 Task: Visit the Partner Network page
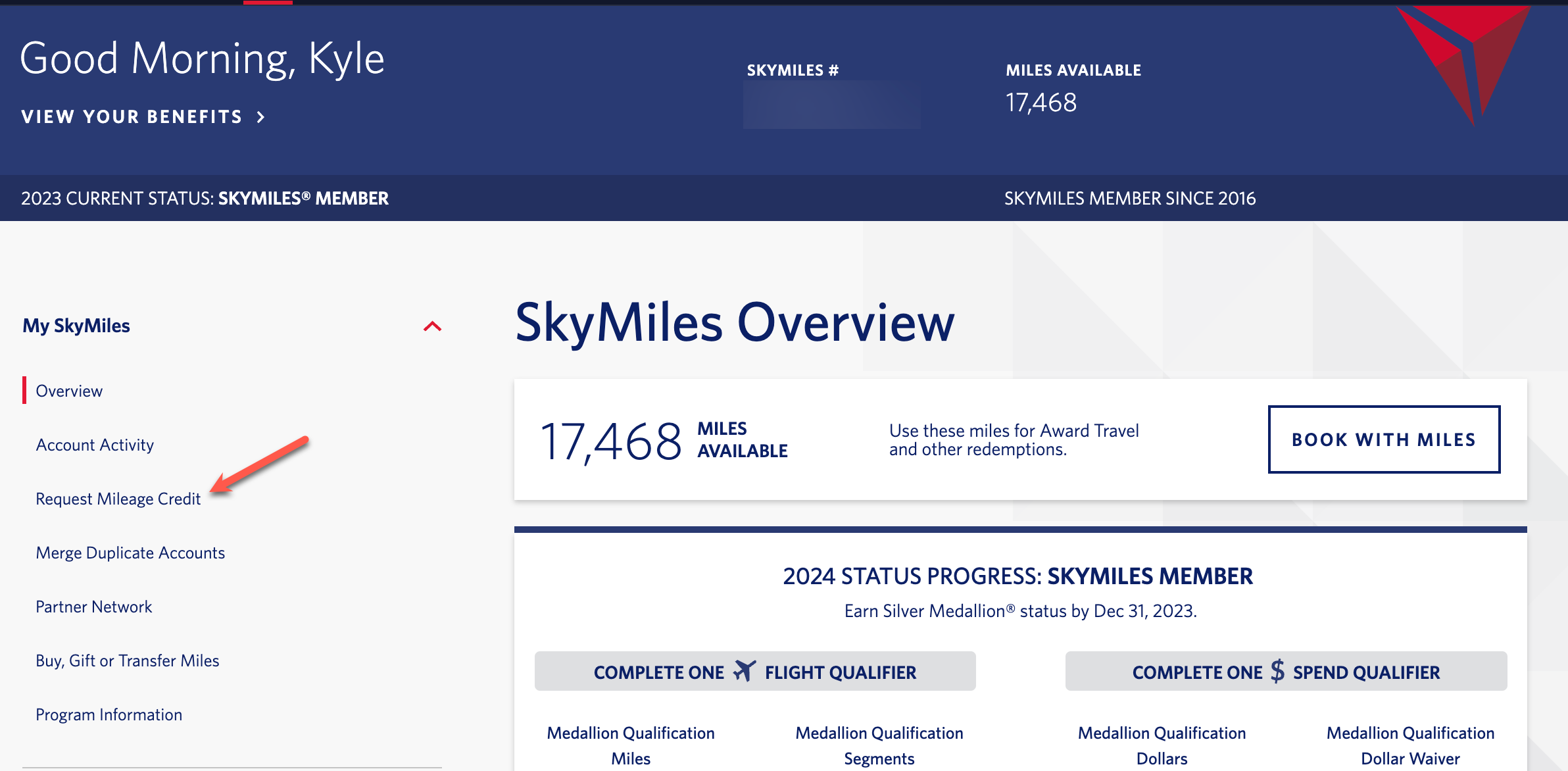(93, 607)
